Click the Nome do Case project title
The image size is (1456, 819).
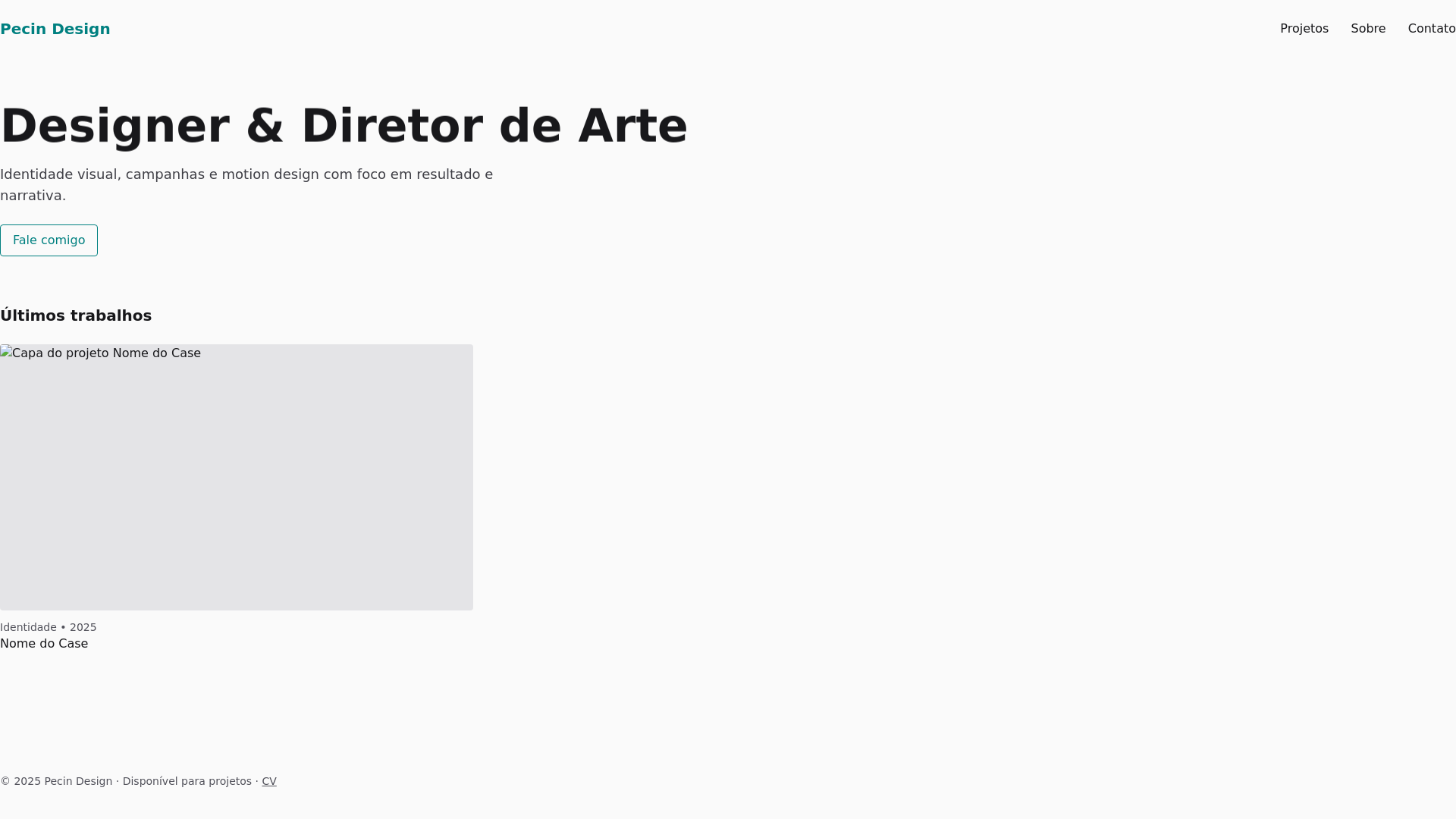(44, 644)
